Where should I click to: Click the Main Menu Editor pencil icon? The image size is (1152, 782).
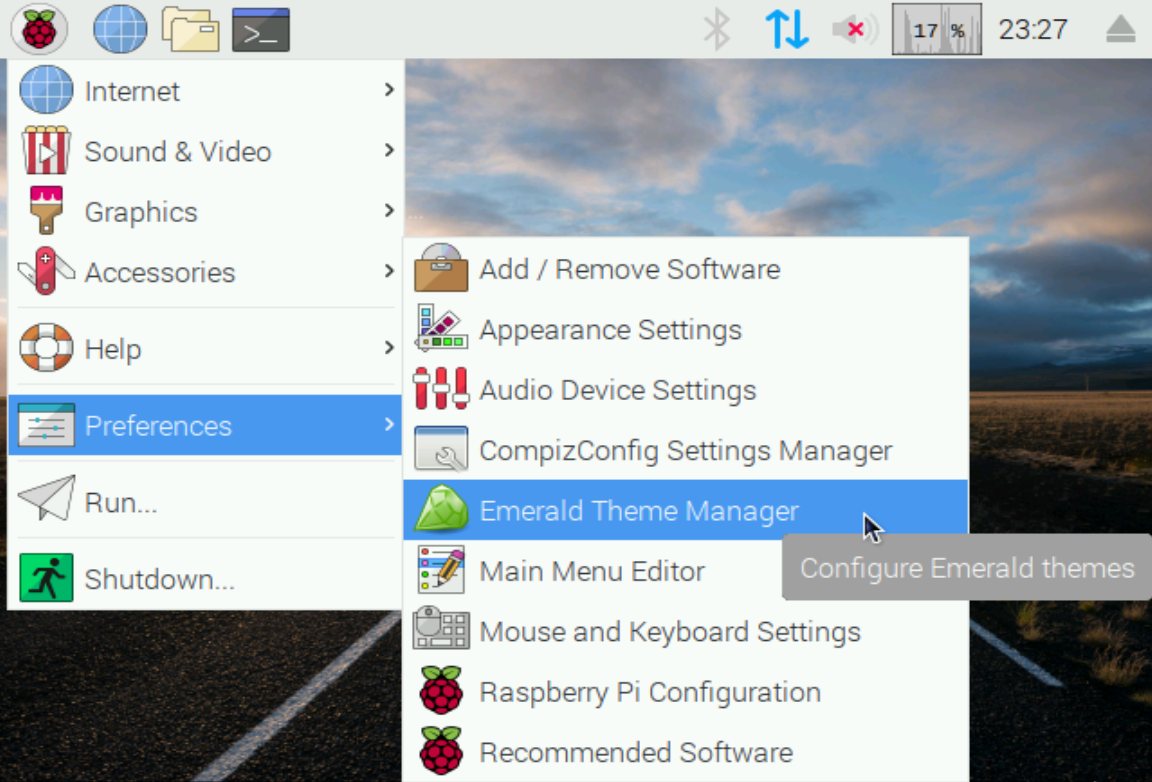(x=441, y=569)
